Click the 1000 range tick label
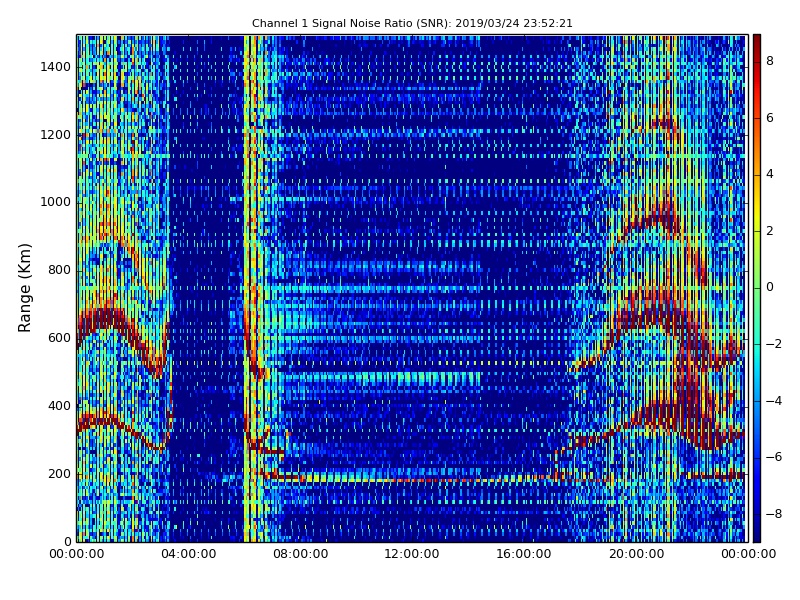 click(56, 202)
